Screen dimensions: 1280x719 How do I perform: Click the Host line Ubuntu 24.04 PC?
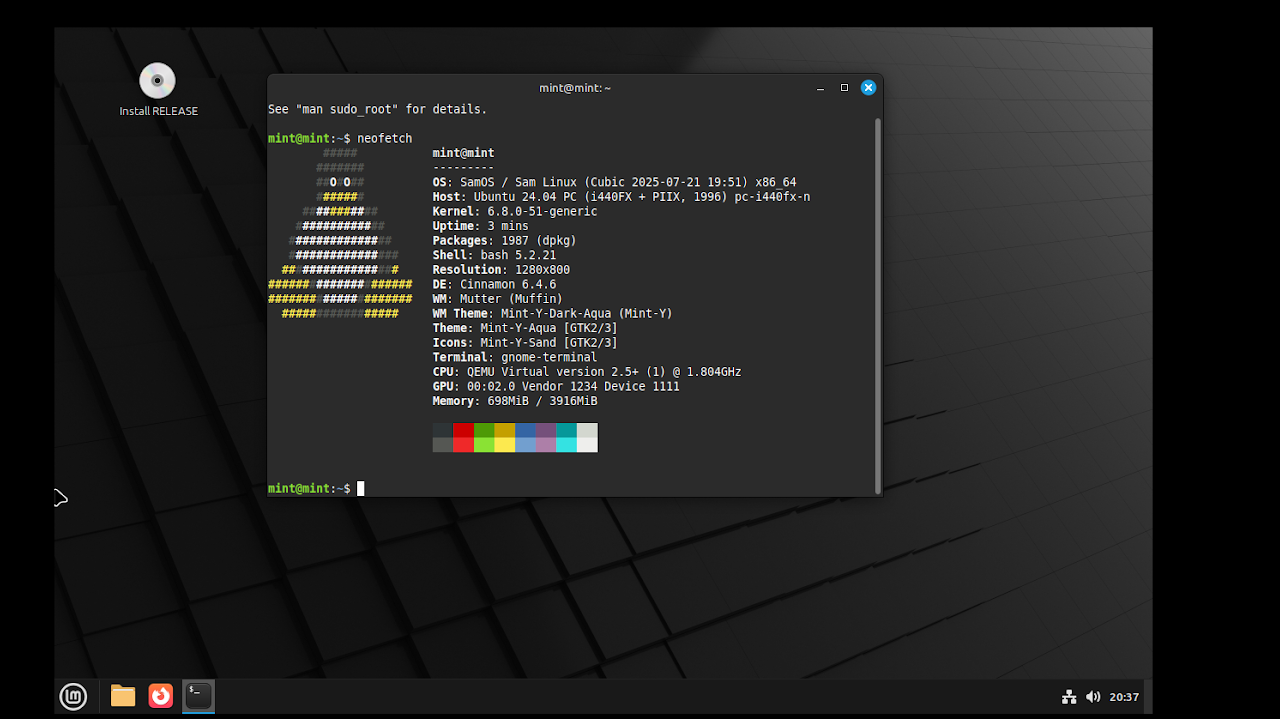[621, 197]
